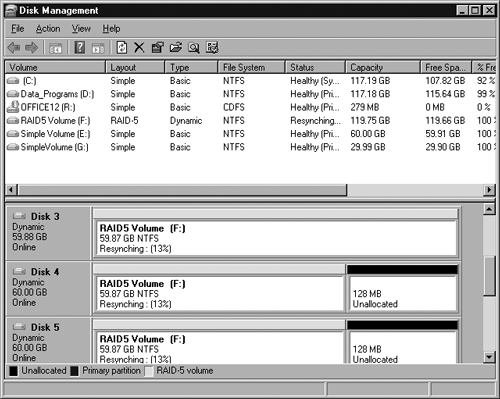Image resolution: width=500 pixels, height=399 pixels.
Task: Select the RAID5 Volume (F:) volume row
Action: [251, 121]
